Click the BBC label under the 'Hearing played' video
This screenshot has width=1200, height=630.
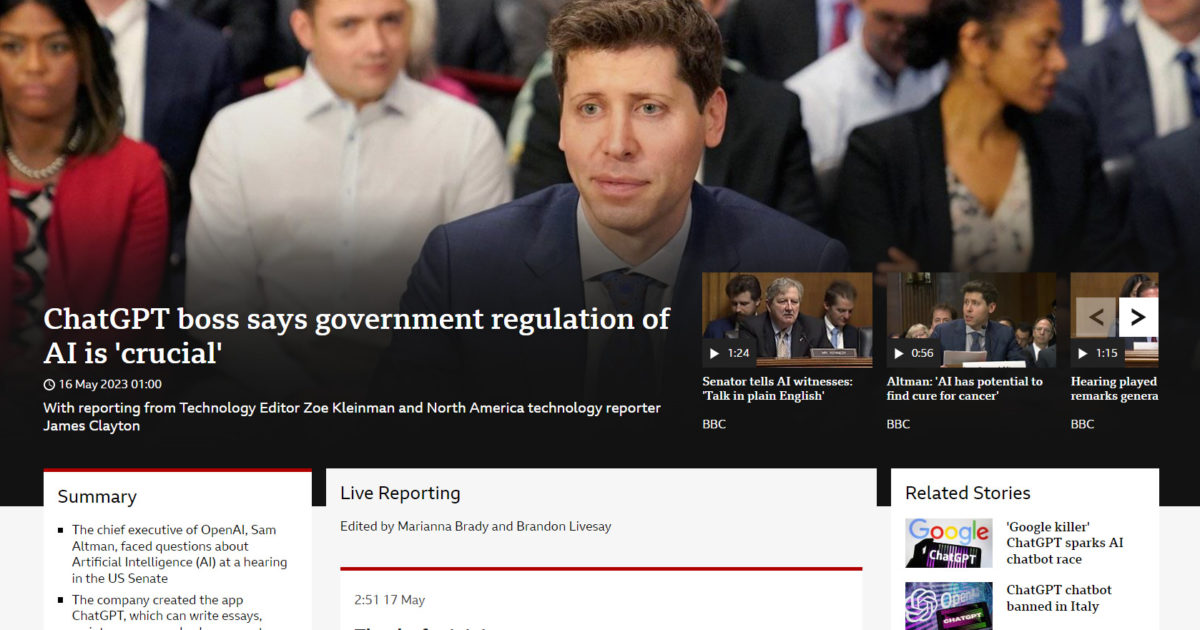(x=1082, y=424)
